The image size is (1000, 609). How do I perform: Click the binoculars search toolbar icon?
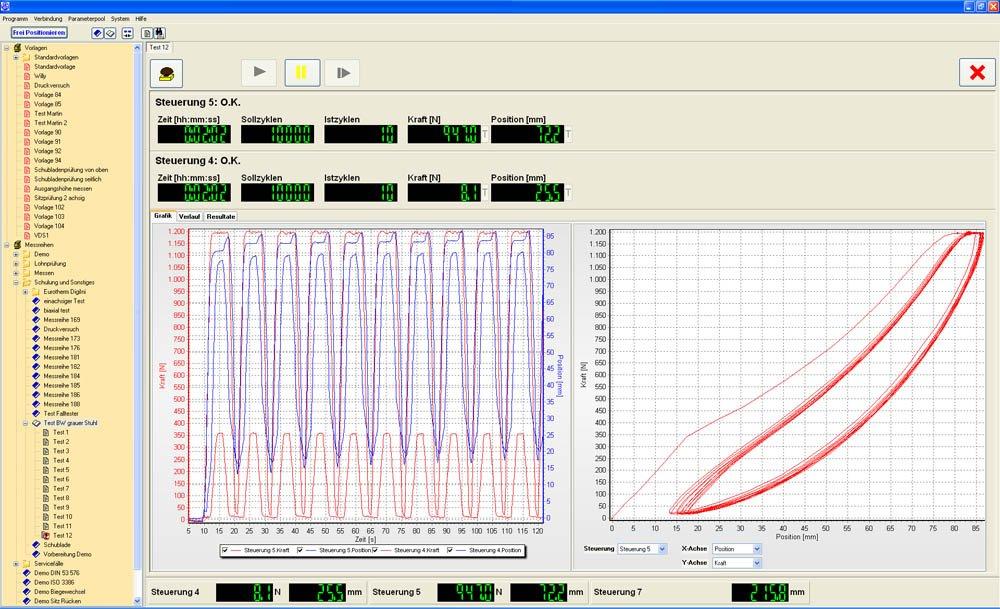(160, 33)
